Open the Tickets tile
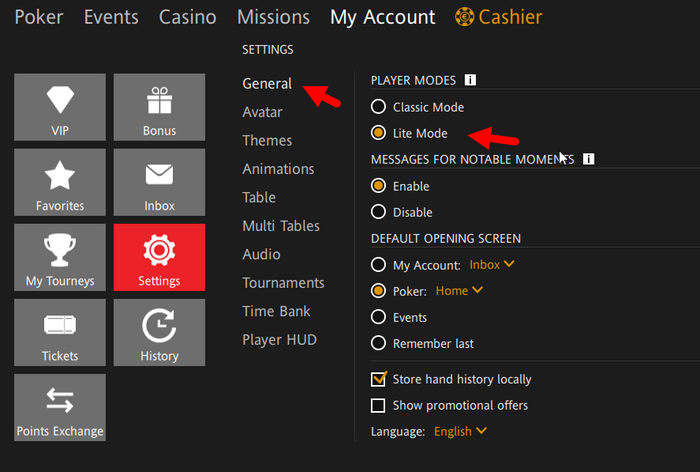Image resolution: width=700 pixels, height=472 pixels. pyautogui.click(x=60, y=332)
